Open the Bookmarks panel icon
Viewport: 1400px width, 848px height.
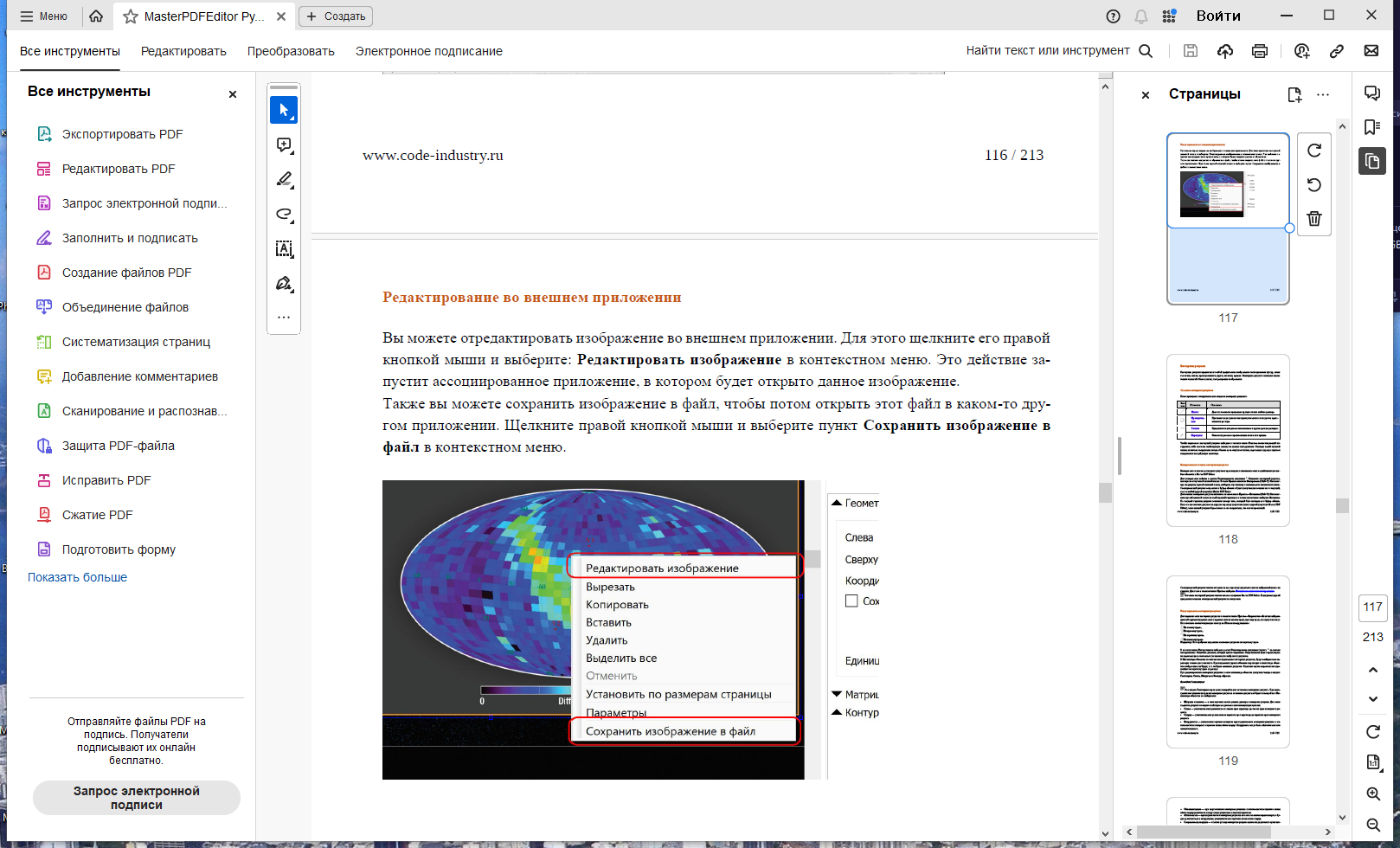click(1372, 127)
